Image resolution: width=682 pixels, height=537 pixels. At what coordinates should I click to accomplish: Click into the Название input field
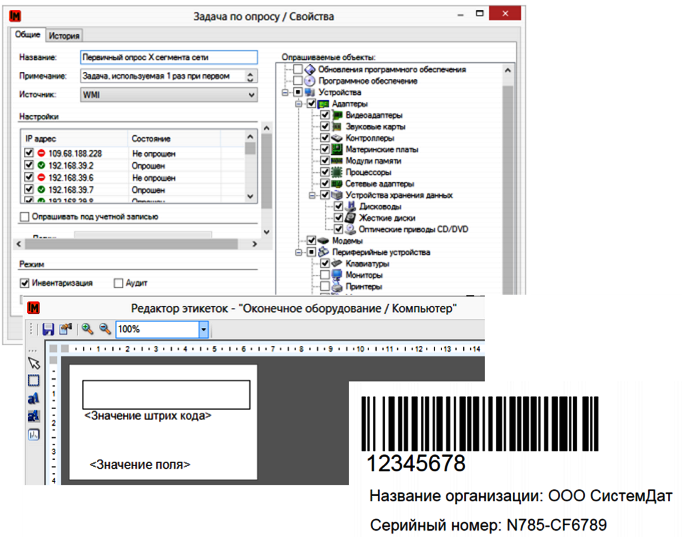(169, 57)
